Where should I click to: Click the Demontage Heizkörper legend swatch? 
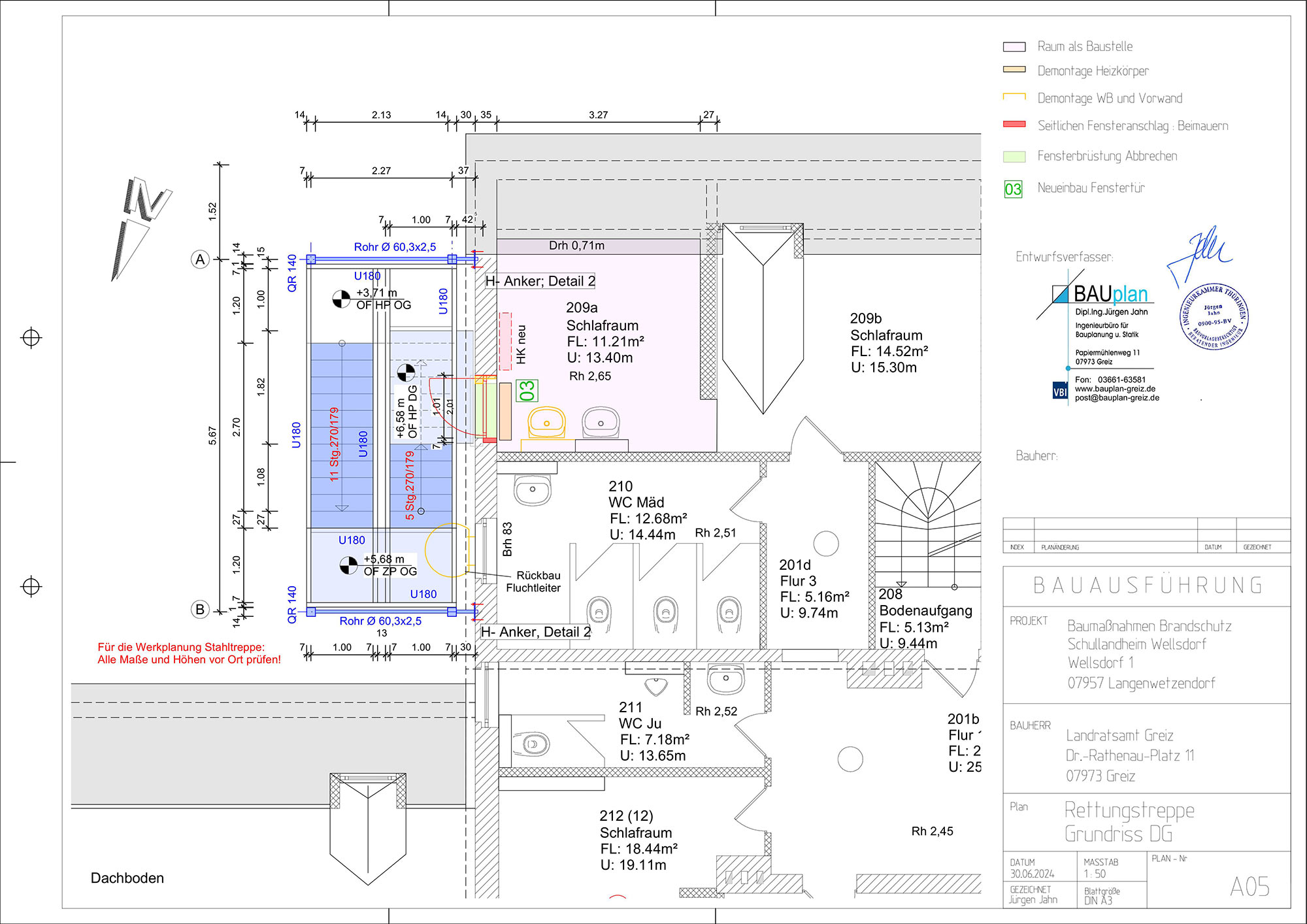1014,69
